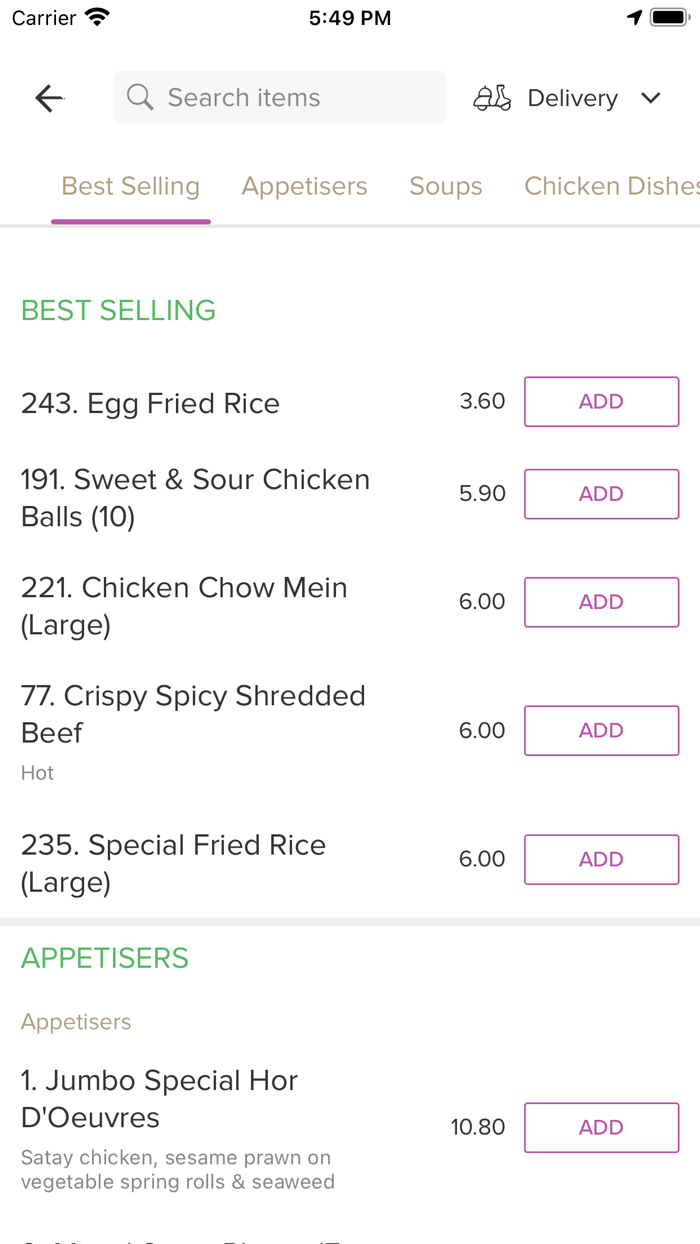Switch to the Appetisers tab

pyautogui.click(x=304, y=186)
